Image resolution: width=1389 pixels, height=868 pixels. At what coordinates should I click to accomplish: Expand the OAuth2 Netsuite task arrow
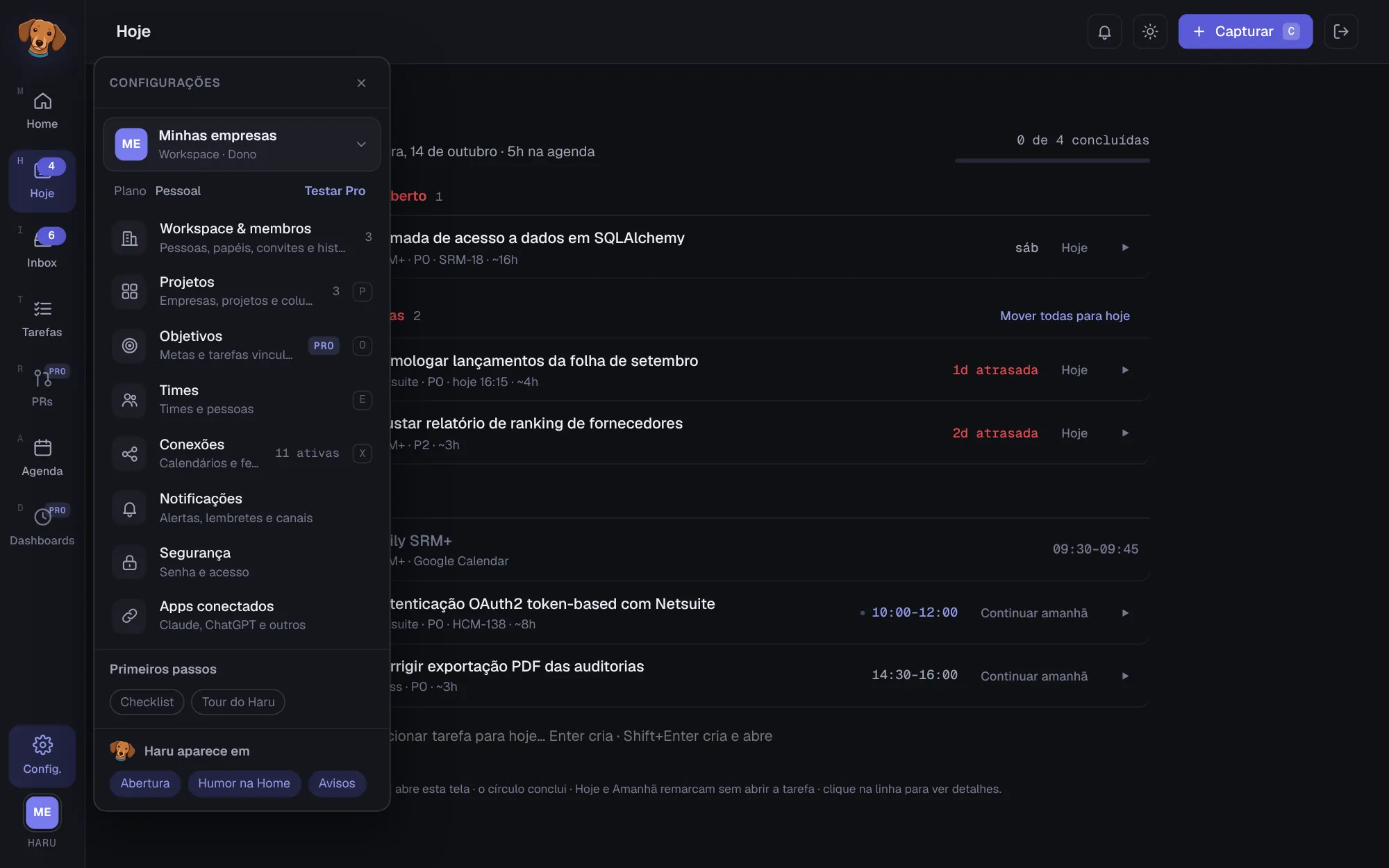[1125, 613]
